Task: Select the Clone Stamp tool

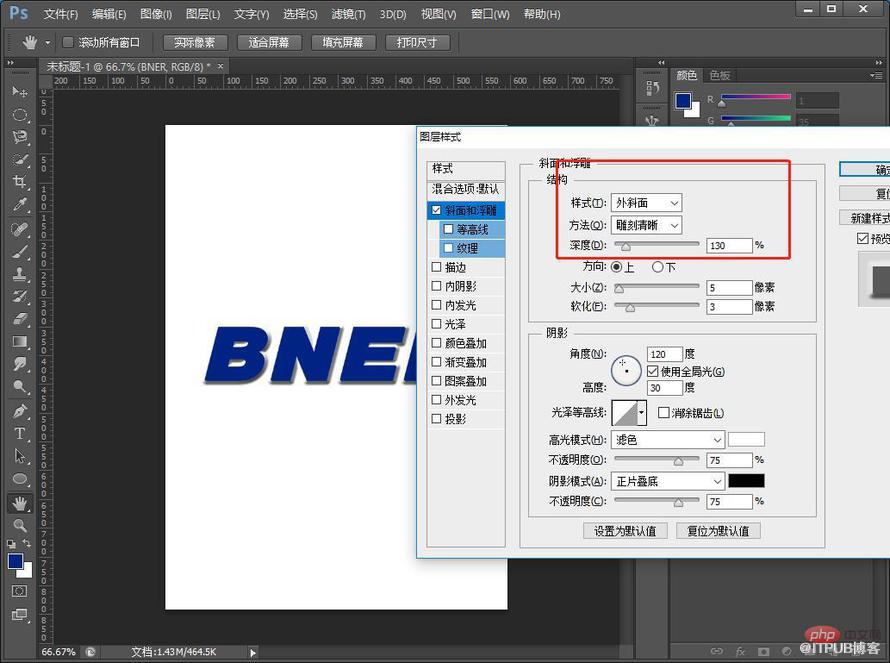Action: [x=20, y=274]
